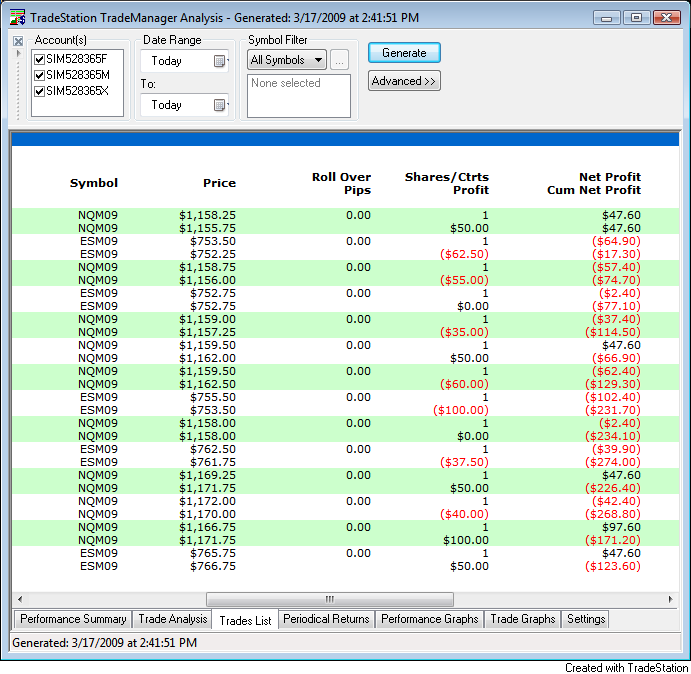Toggle account SIM528365X checkbox

40,91
